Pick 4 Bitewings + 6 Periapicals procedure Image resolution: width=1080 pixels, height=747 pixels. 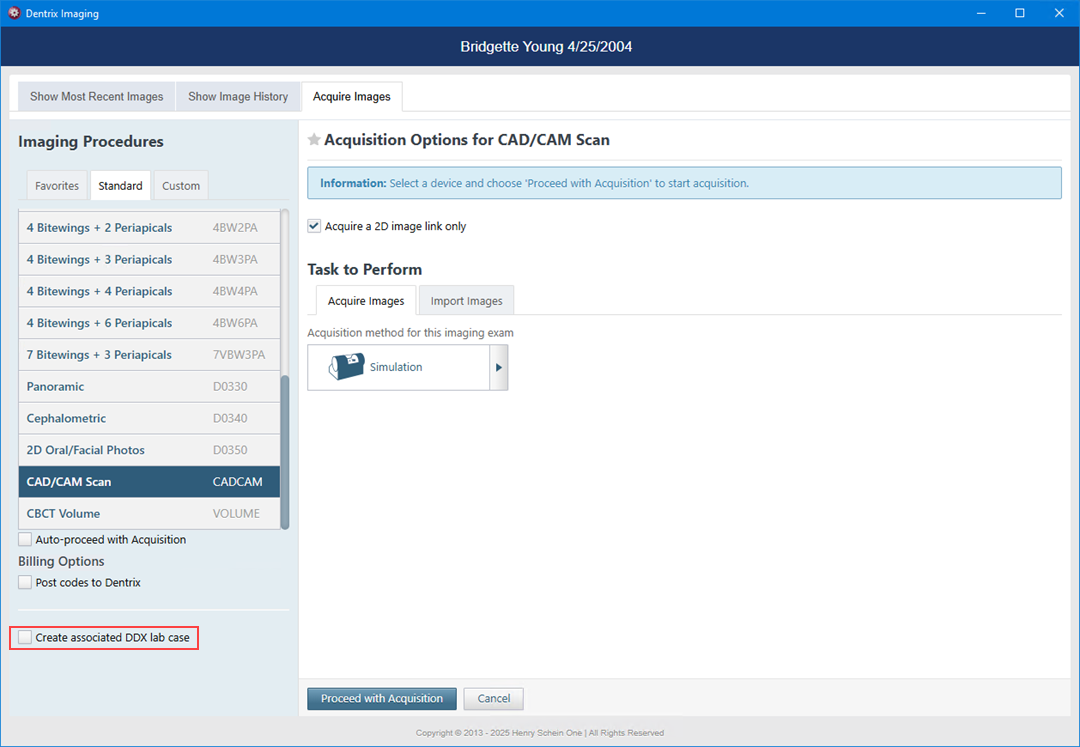[149, 323]
